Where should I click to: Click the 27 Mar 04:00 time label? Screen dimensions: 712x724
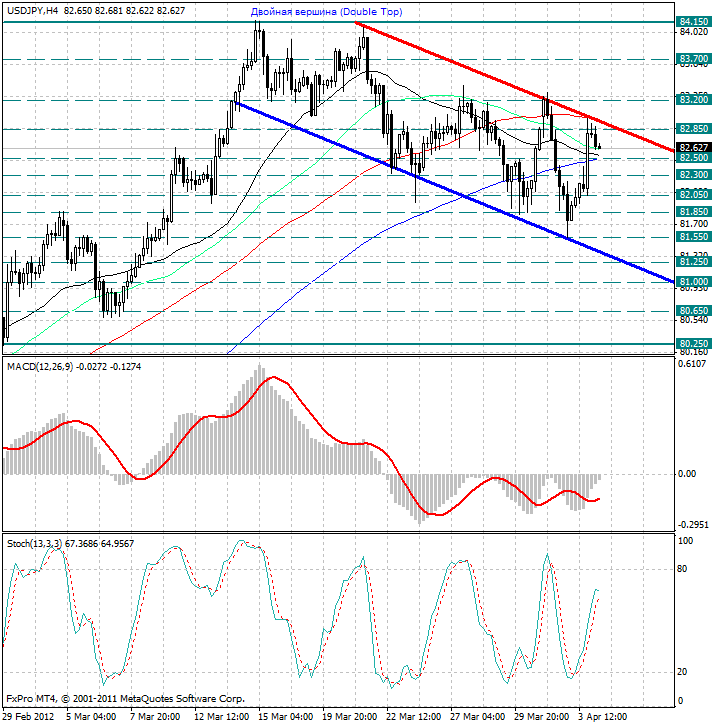pyautogui.click(x=477, y=717)
